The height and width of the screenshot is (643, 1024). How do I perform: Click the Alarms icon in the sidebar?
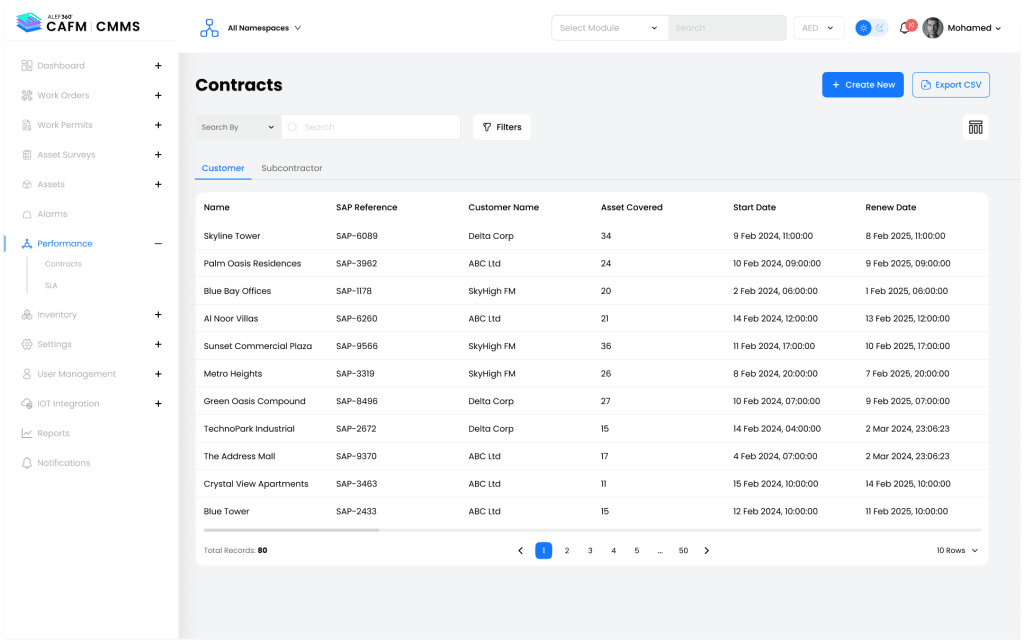[x=27, y=214]
